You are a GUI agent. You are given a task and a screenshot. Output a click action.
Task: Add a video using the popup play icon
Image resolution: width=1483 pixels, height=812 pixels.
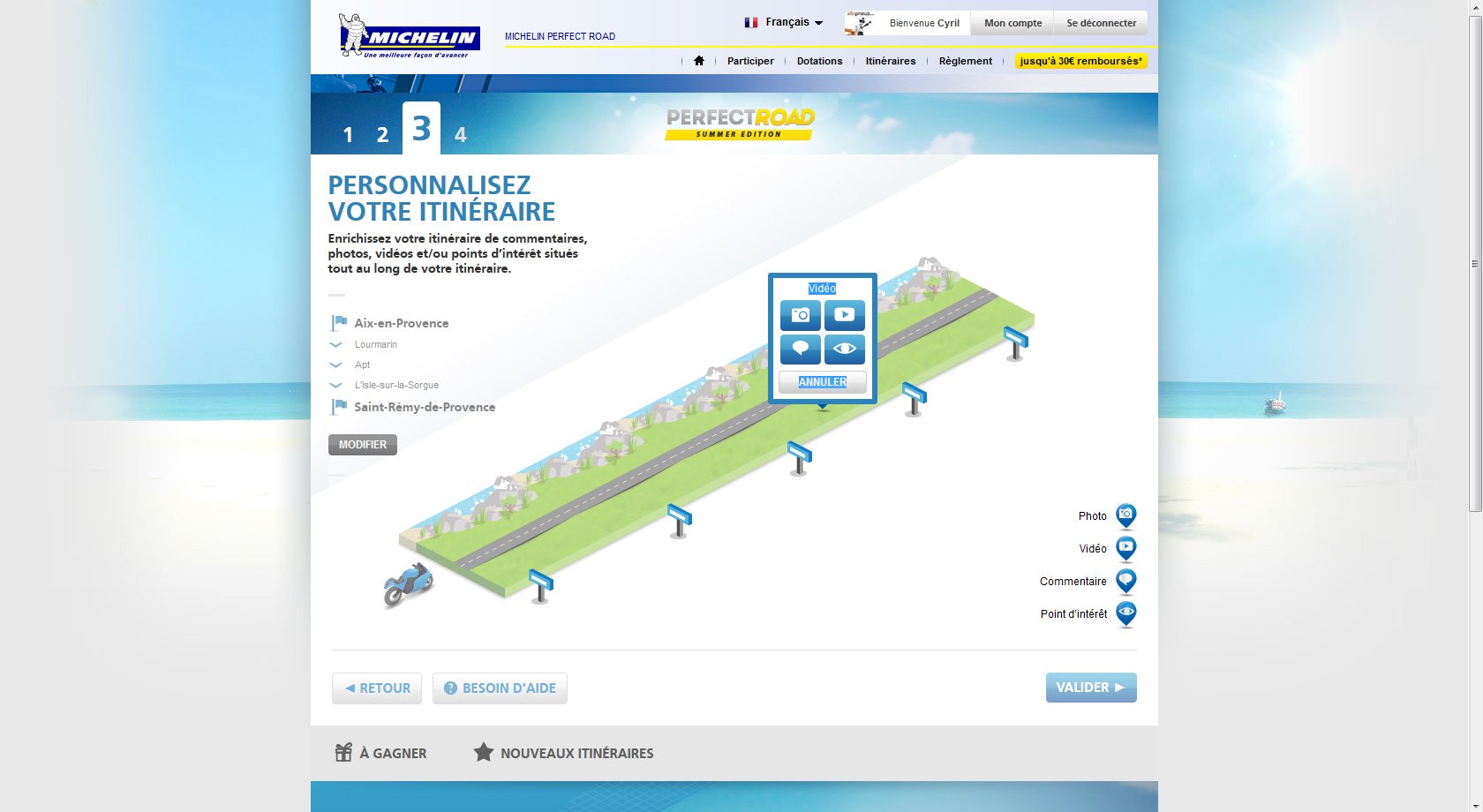845,315
